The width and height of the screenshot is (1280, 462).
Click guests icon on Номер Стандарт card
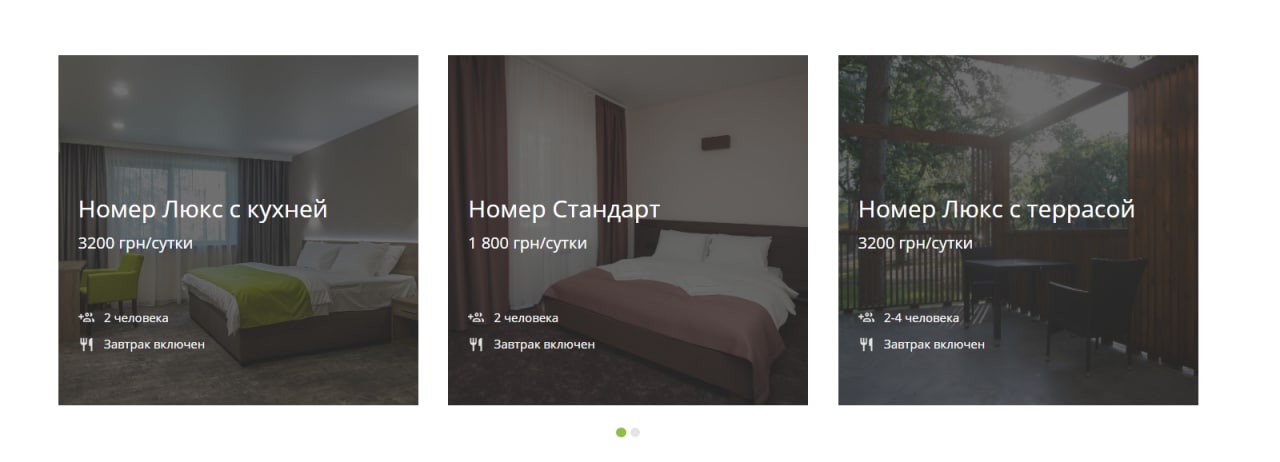tap(476, 318)
